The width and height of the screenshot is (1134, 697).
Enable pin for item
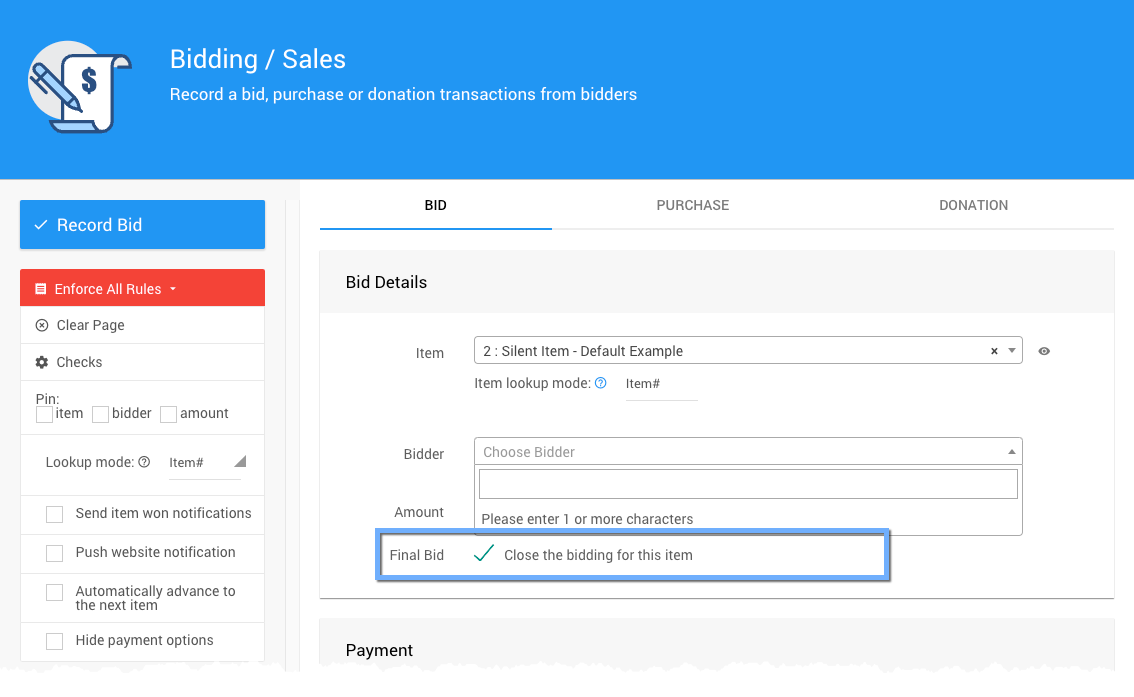coord(44,414)
